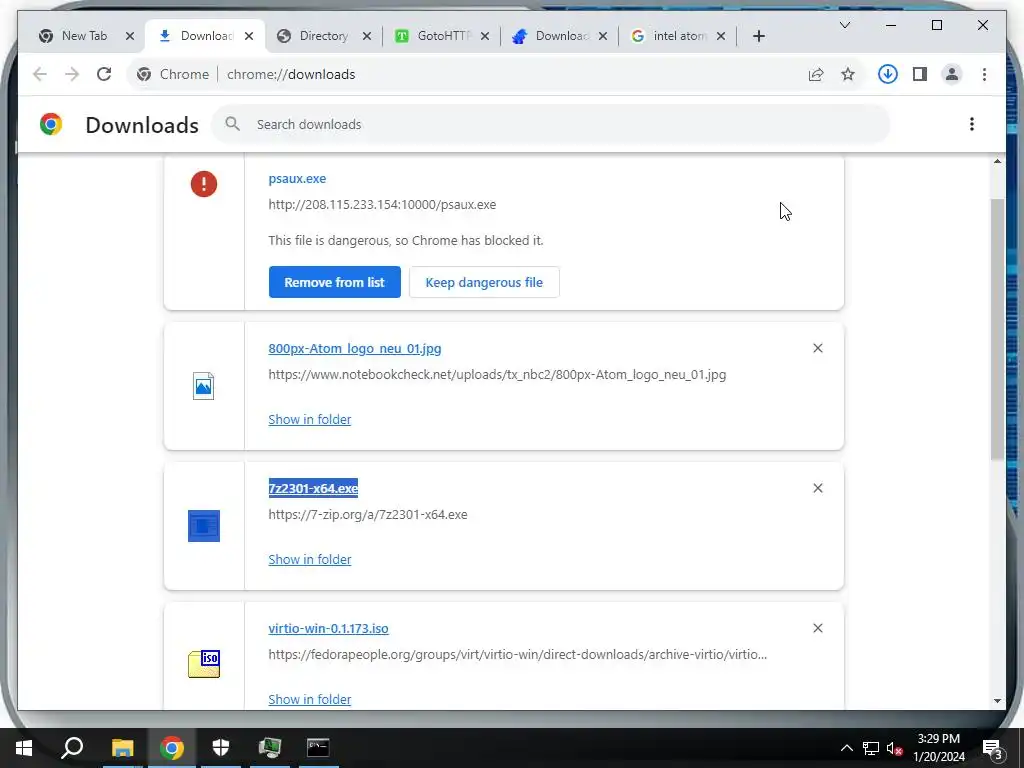Click Remove from list for psaux.exe
Screen dimensions: 1024x768
[334, 282]
